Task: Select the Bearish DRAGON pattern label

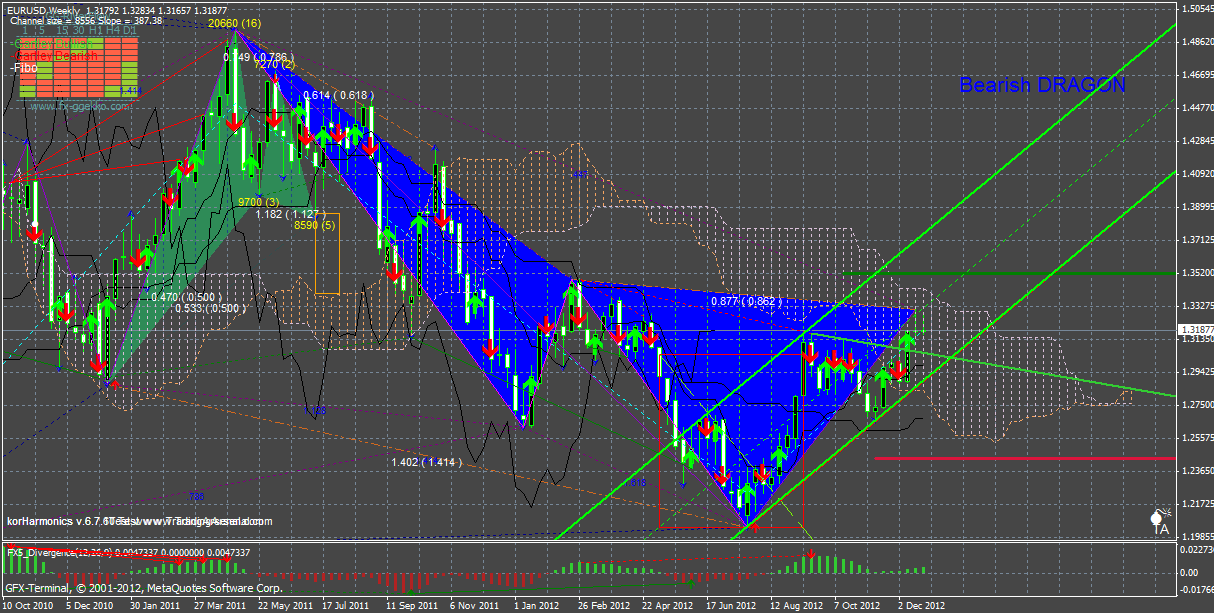Action: click(1042, 86)
